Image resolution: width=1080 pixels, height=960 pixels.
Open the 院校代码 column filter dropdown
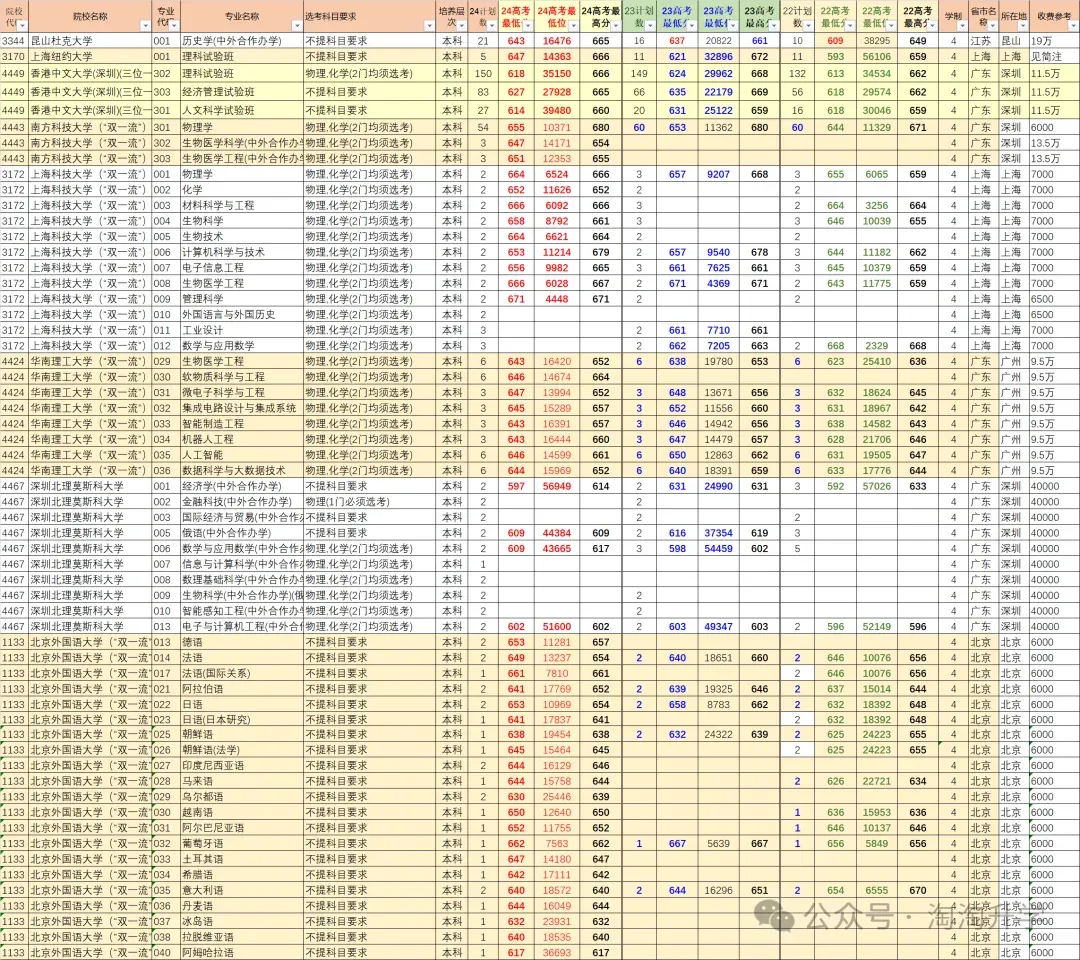coord(22,25)
